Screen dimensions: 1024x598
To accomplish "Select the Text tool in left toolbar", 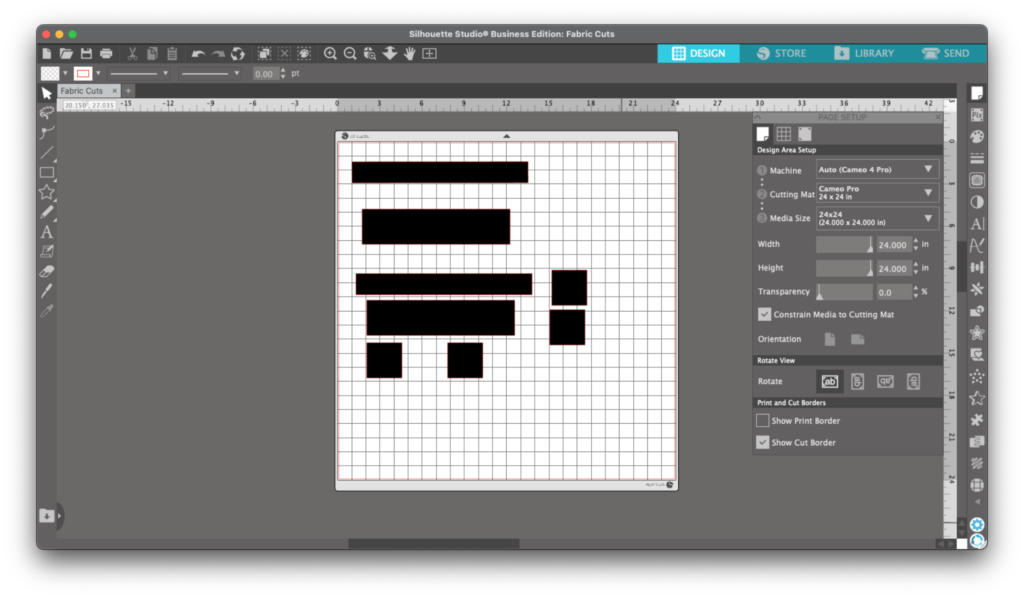I will point(46,232).
